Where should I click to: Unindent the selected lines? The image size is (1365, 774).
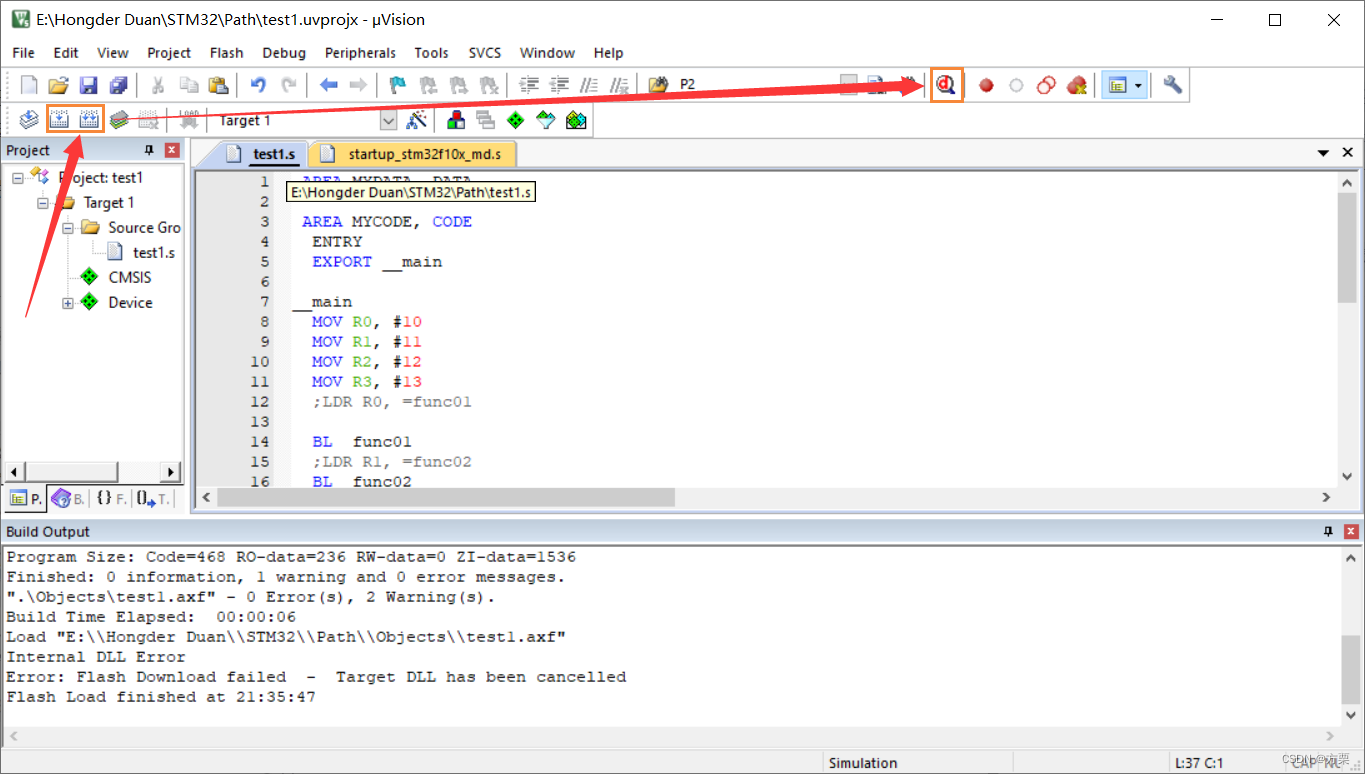tap(560, 85)
